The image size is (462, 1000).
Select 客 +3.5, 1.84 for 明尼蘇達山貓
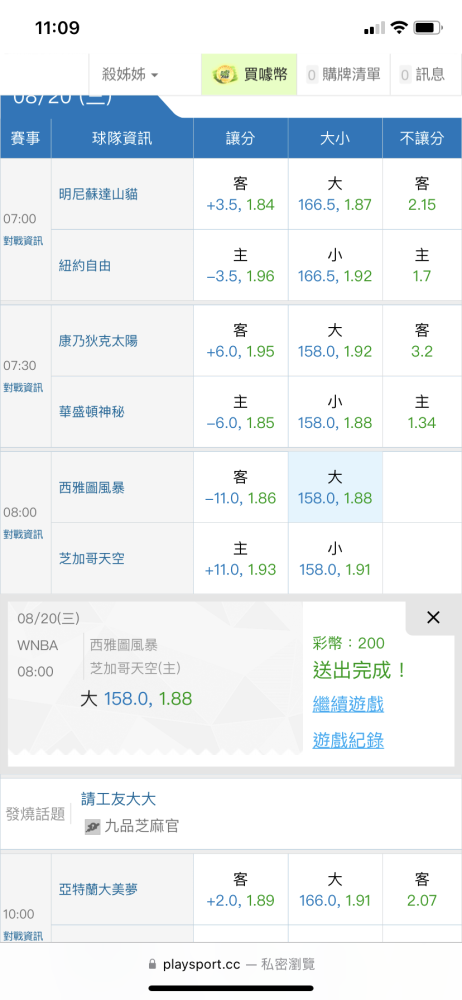click(x=241, y=194)
